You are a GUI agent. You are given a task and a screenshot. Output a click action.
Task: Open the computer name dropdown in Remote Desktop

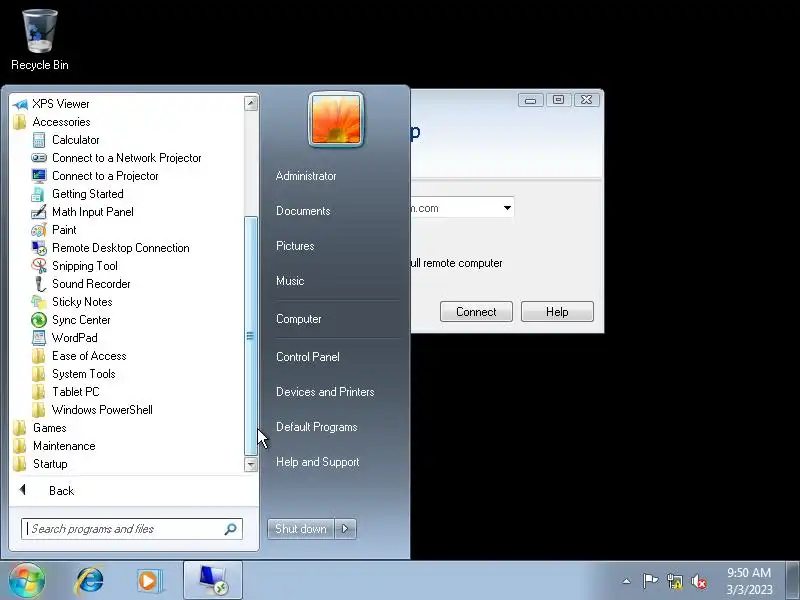coord(507,208)
